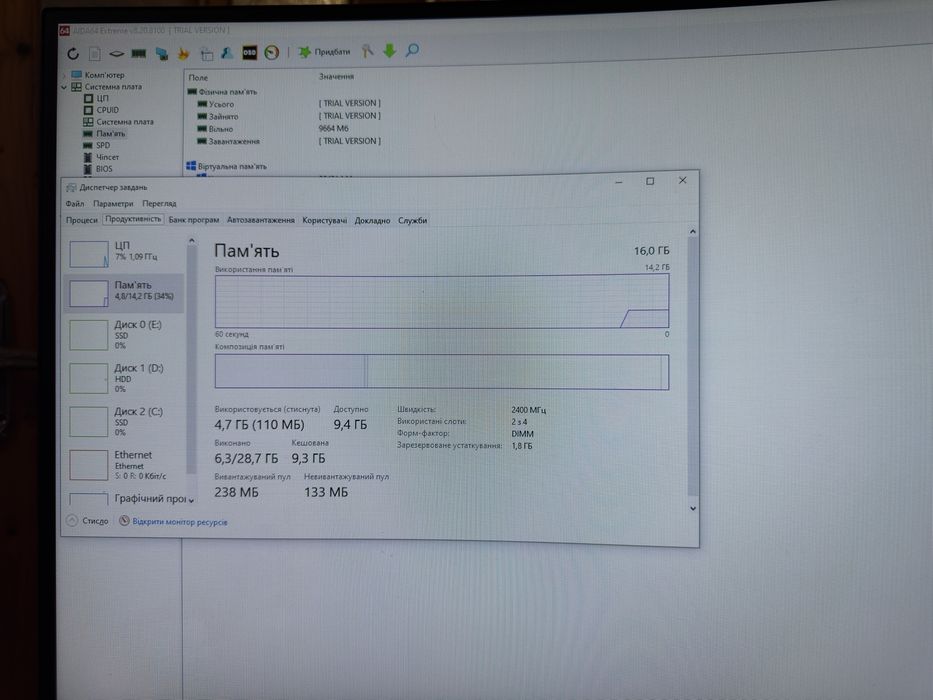Click the person-shaped AIDA64 toolbar icon
Image resolution: width=933 pixels, height=700 pixels.
(x=227, y=53)
